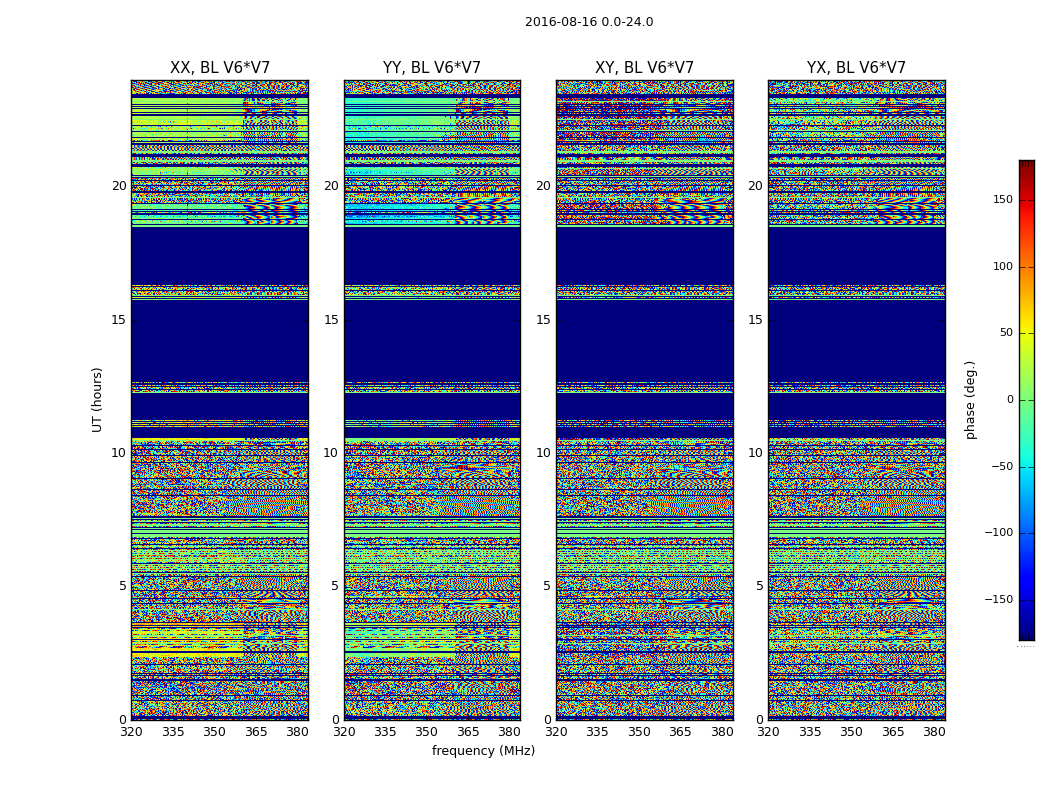Click the '335' frequency tick of XX plot

[173, 732]
